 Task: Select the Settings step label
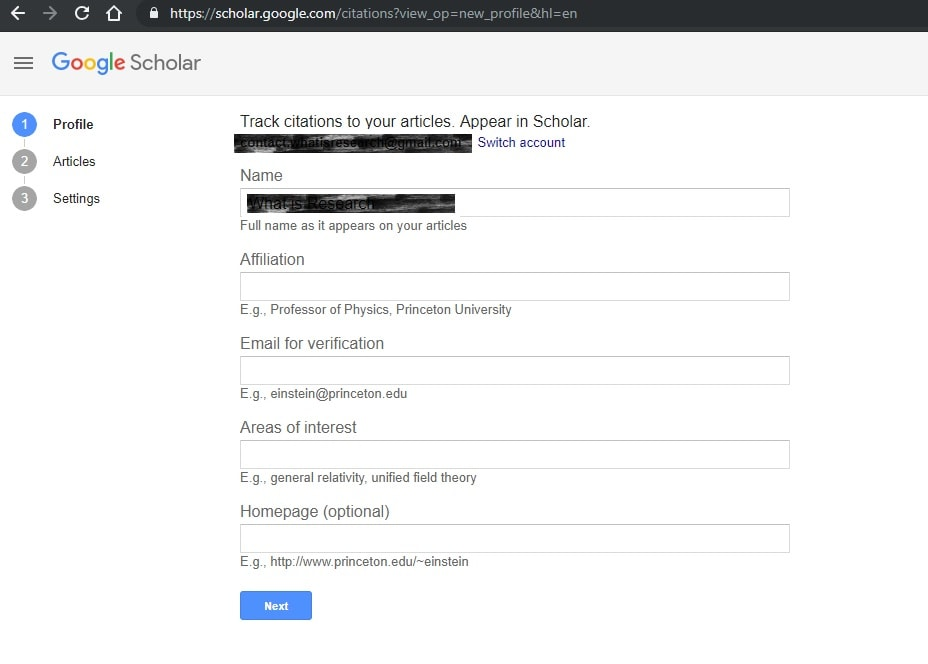click(x=76, y=198)
